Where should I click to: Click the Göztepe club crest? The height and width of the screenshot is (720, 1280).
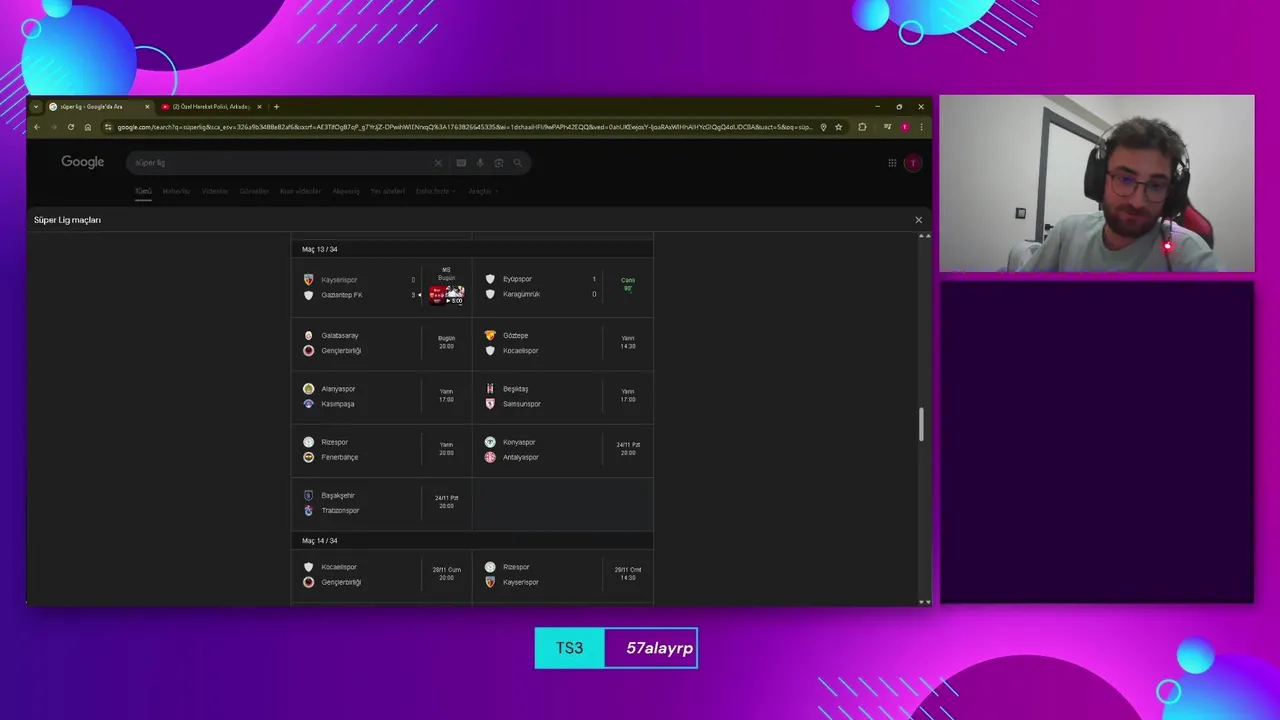point(490,335)
